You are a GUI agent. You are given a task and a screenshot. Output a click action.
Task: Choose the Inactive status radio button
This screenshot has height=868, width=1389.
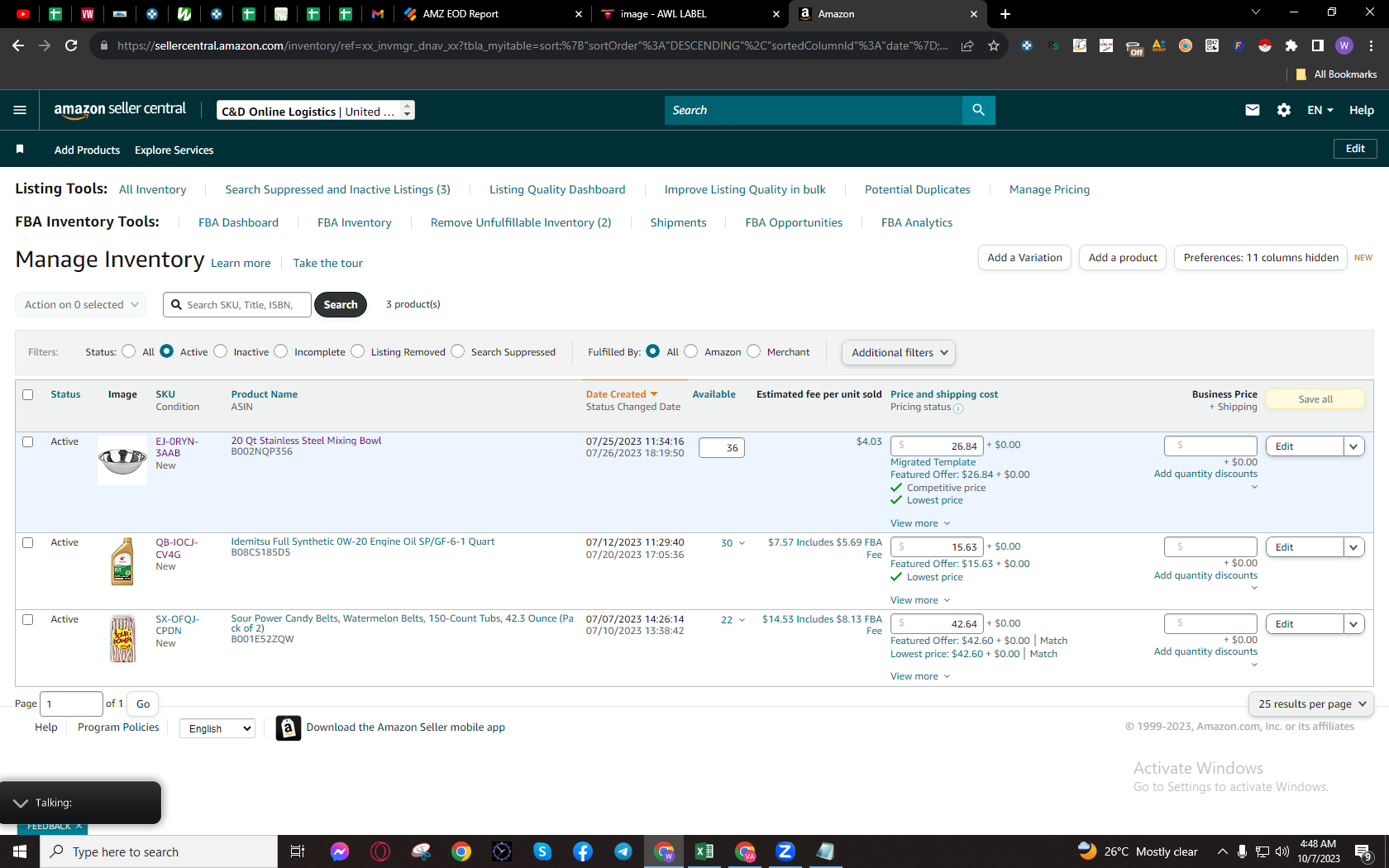[x=220, y=351]
